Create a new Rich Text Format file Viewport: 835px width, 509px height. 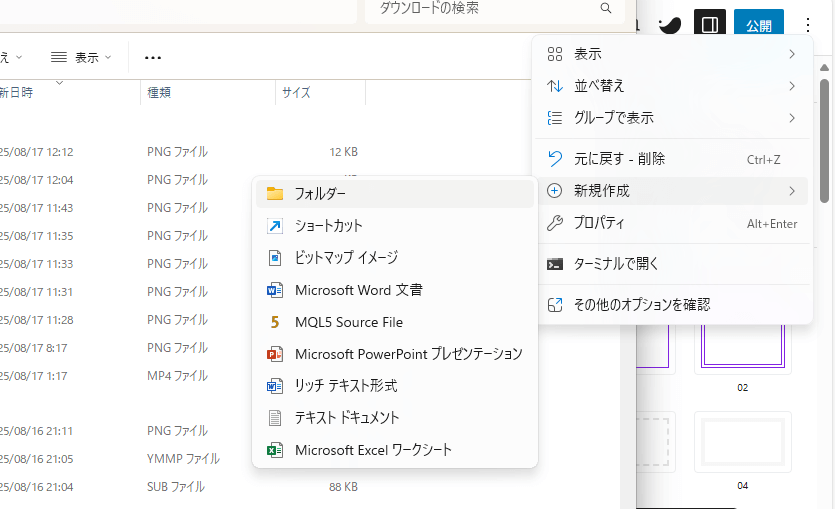345,386
